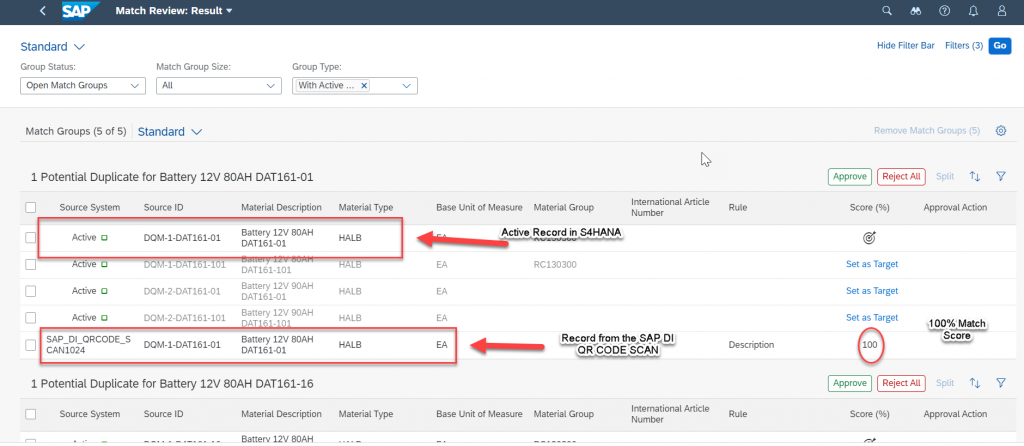Image resolution: width=1024 pixels, height=446 pixels.
Task: Approve the DAT161-16 duplicate group
Action: click(850, 383)
